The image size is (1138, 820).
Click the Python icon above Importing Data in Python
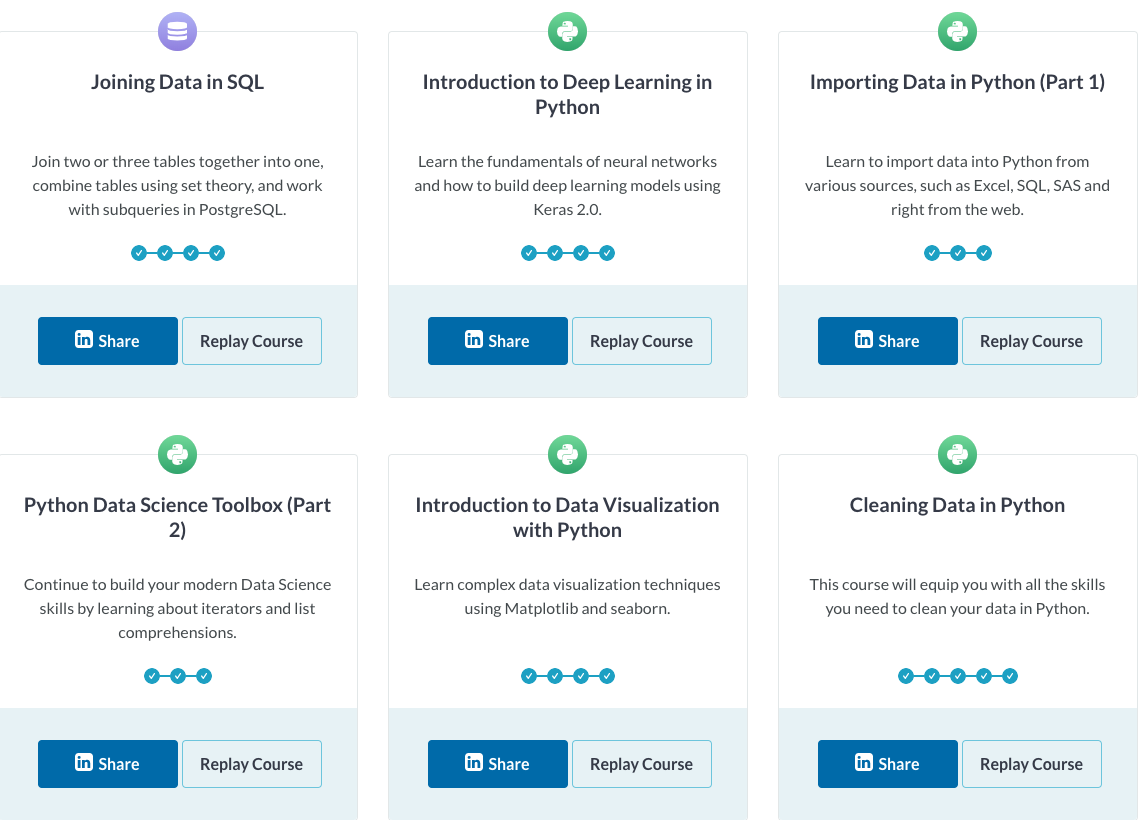[957, 31]
